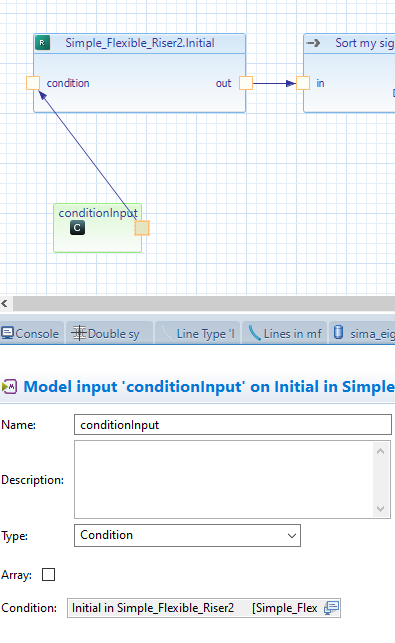Click the Condition reference field Initial in Simple_Flexible_Riser2
Screen dimensions: 395x643
point(204,608)
